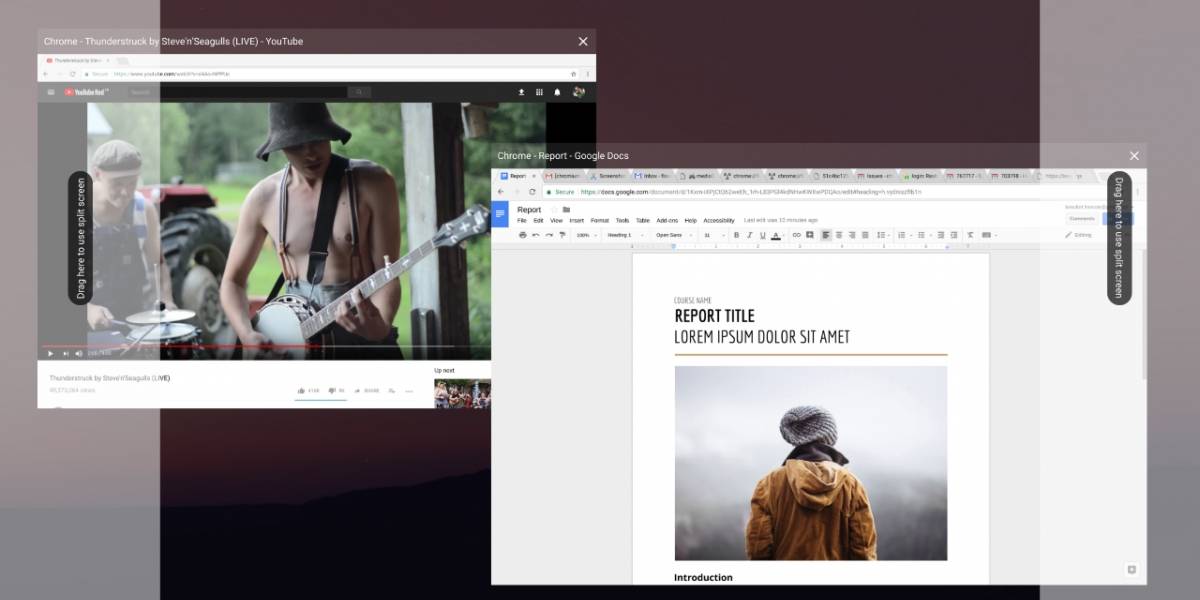Open the File menu in Docs

[x=521, y=220]
